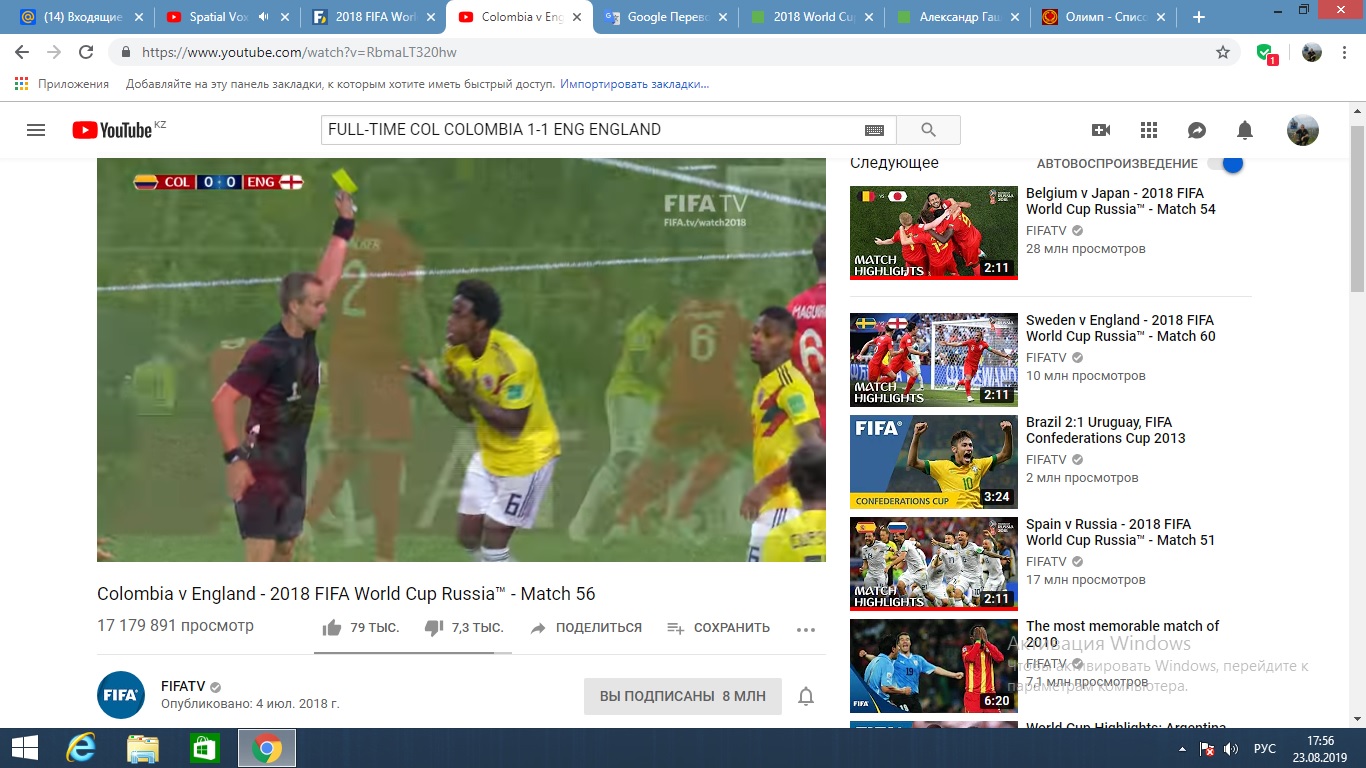Open the Windows Start menu
1366x768 pixels.
24,747
